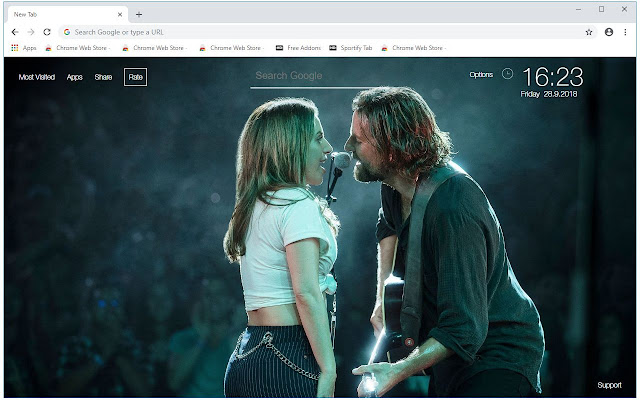Bookmark this page with the star icon
Screen dimensions: 640x400
[589, 32]
